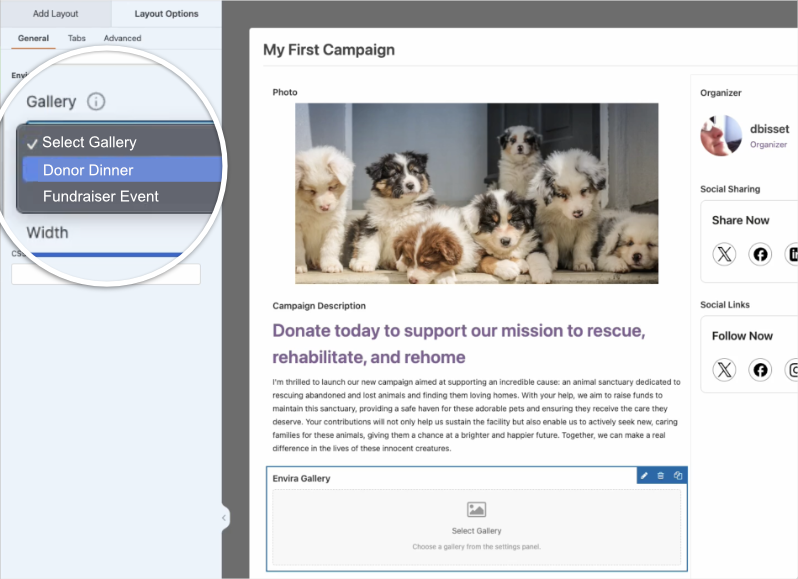This screenshot has width=798, height=579.
Task: Switch to Add Layout tab
Action: click(55, 14)
